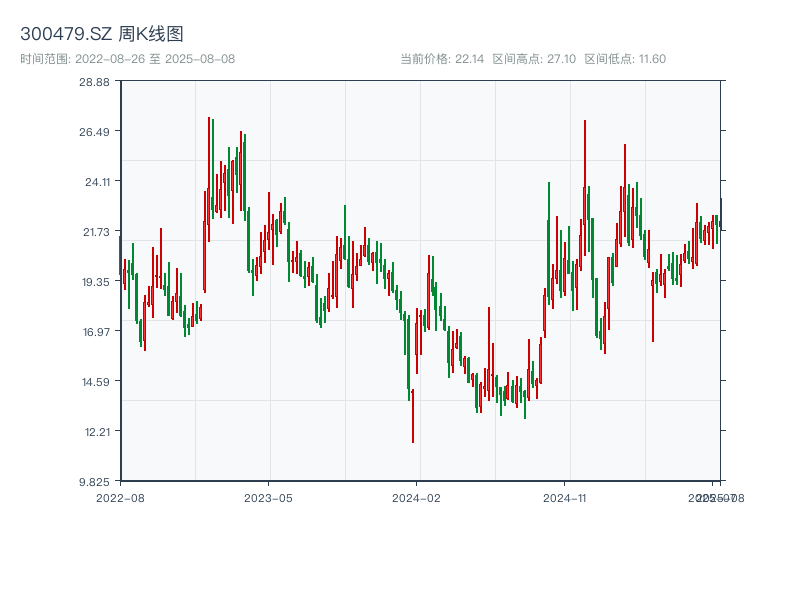Click the period low 区间低点: 11.60

point(625,59)
